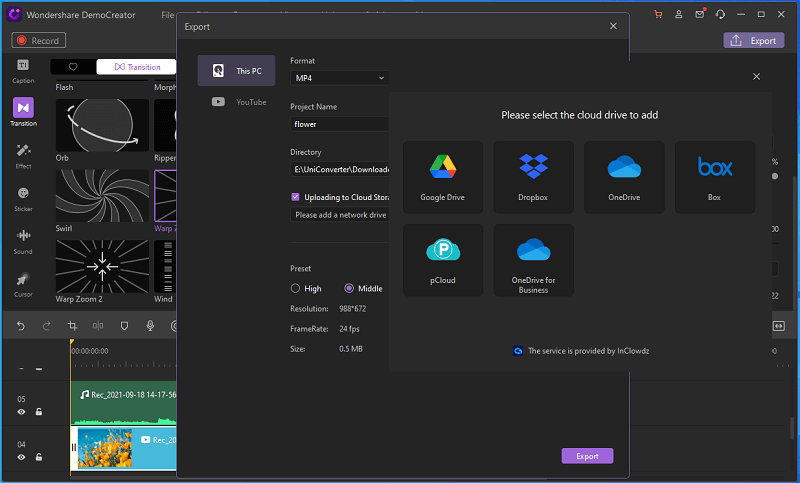Click the Record button
The width and height of the screenshot is (800, 483).
[39, 40]
